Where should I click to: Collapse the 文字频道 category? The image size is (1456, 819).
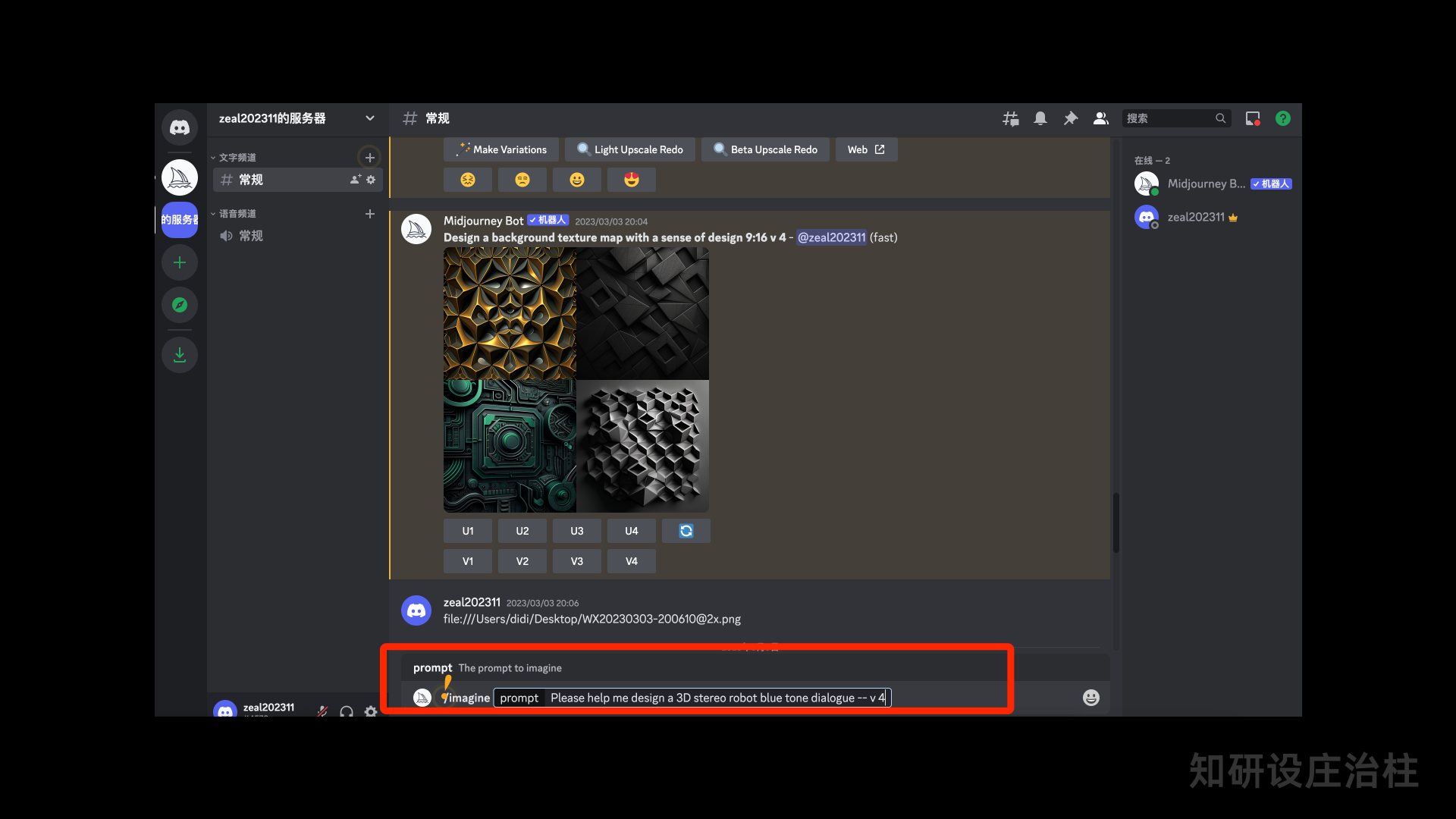[237, 158]
